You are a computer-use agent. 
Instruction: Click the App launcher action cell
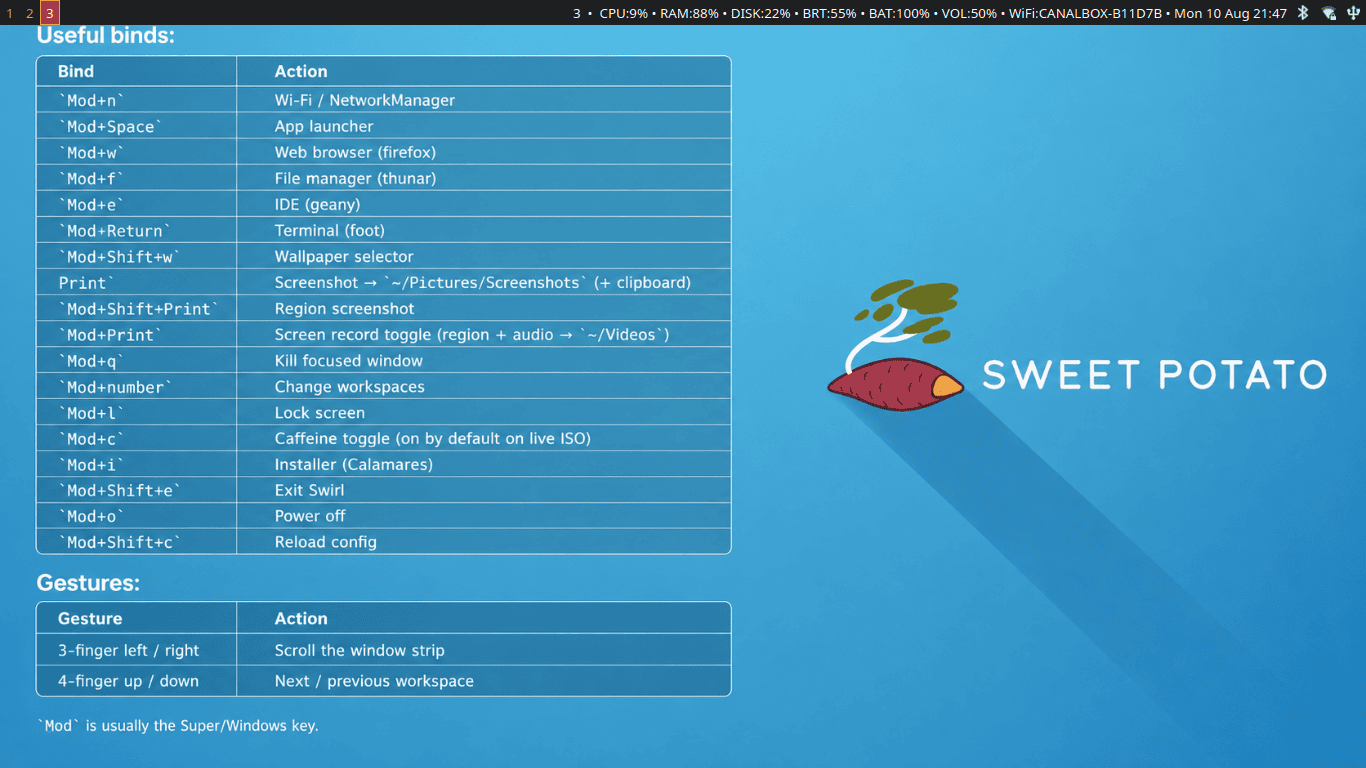coord(483,126)
